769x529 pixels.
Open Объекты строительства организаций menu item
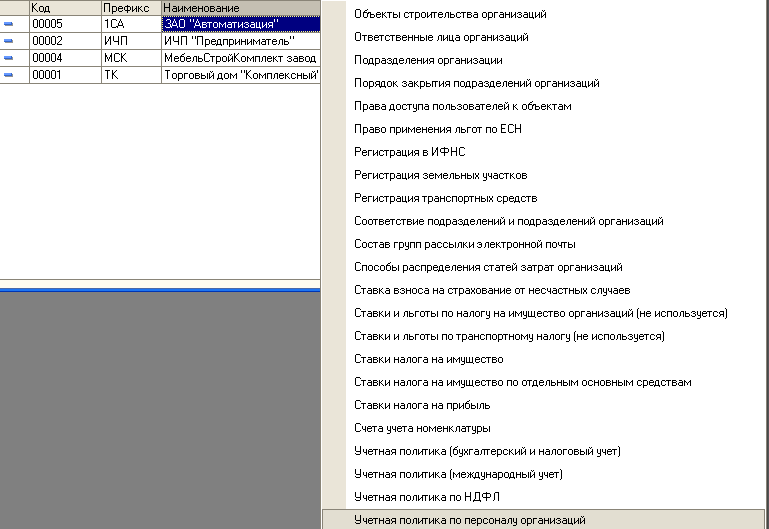(450, 14)
